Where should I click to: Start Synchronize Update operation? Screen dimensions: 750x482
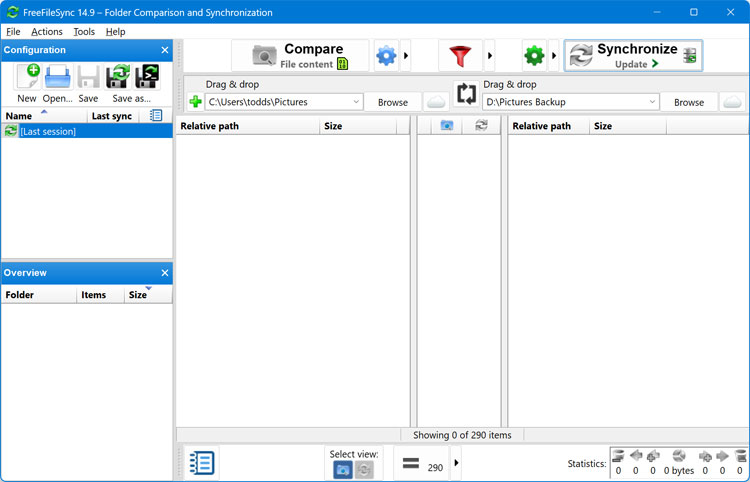point(633,55)
